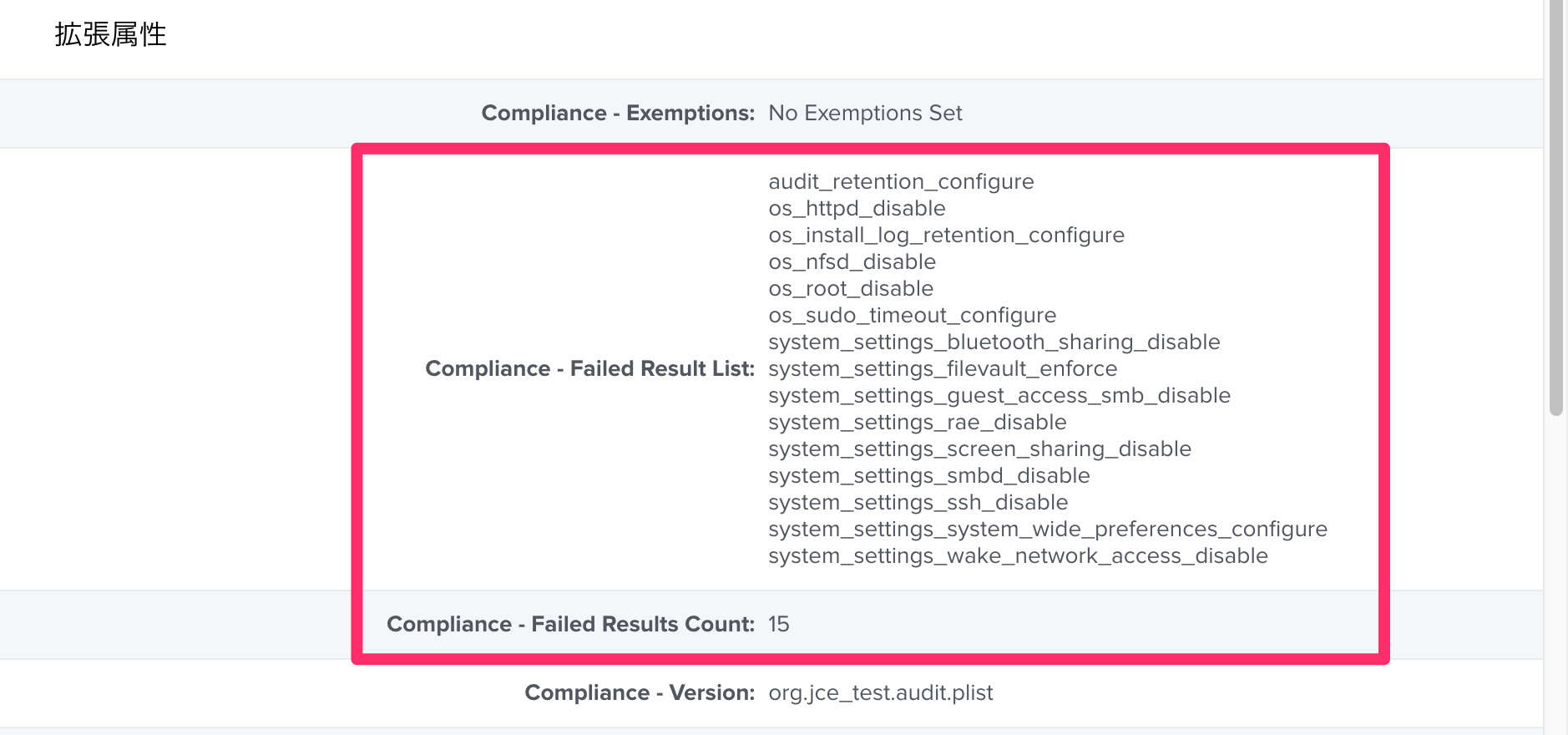Click audit_retention_configure entry
The image size is (1568, 735).
[901, 182]
